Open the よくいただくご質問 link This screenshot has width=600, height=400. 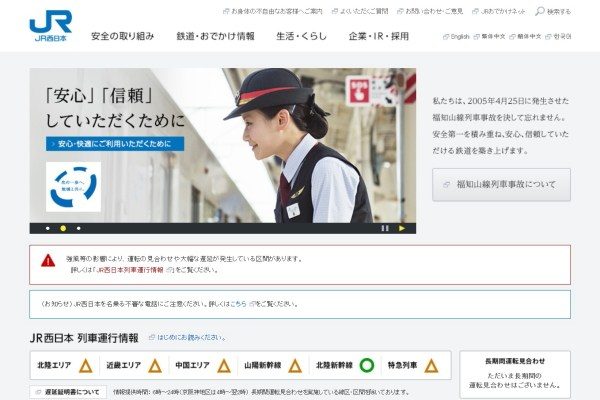(x=360, y=11)
